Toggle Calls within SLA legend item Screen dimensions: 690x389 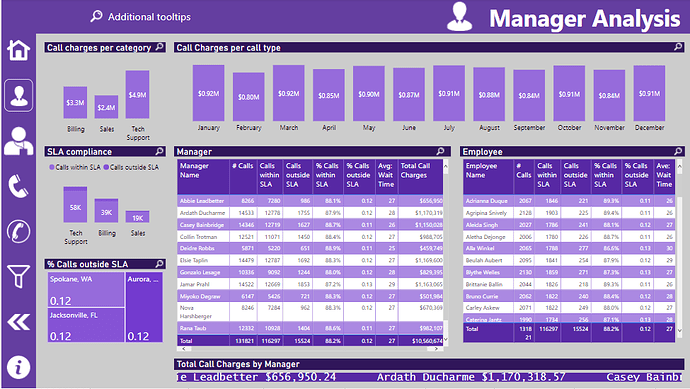tap(75, 167)
